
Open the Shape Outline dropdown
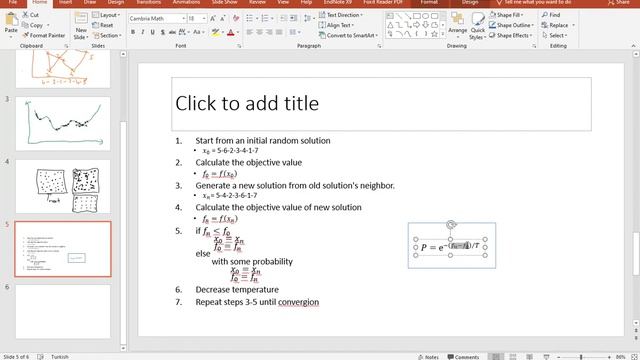coord(511,25)
